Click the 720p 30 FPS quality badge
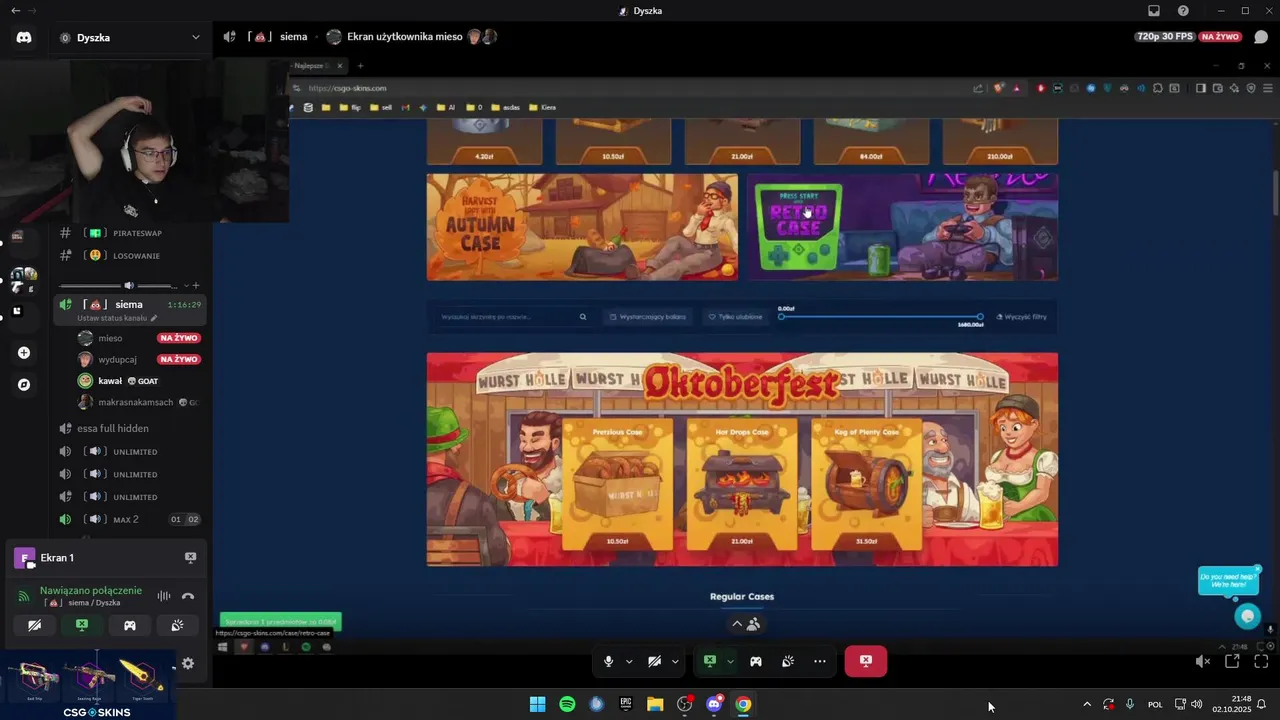 [x=1165, y=37]
